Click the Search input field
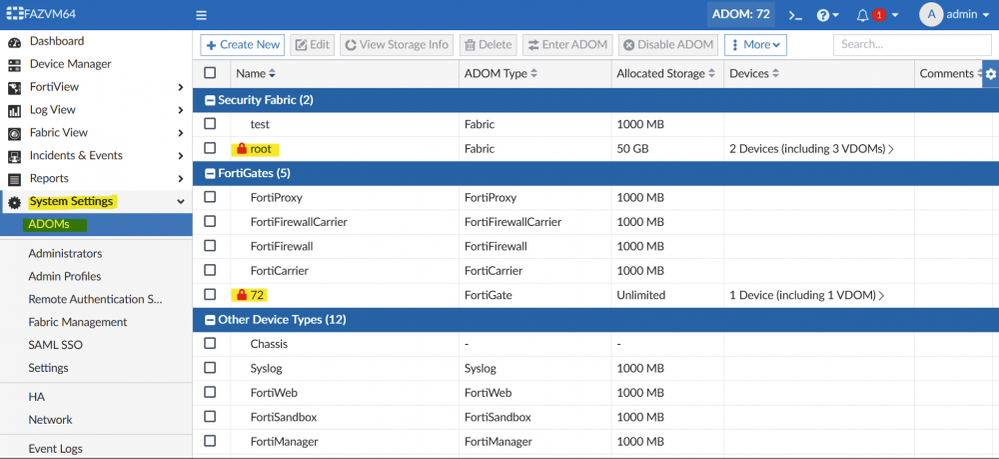This screenshot has height=459, width=999. pyautogui.click(x=912, y=45)
